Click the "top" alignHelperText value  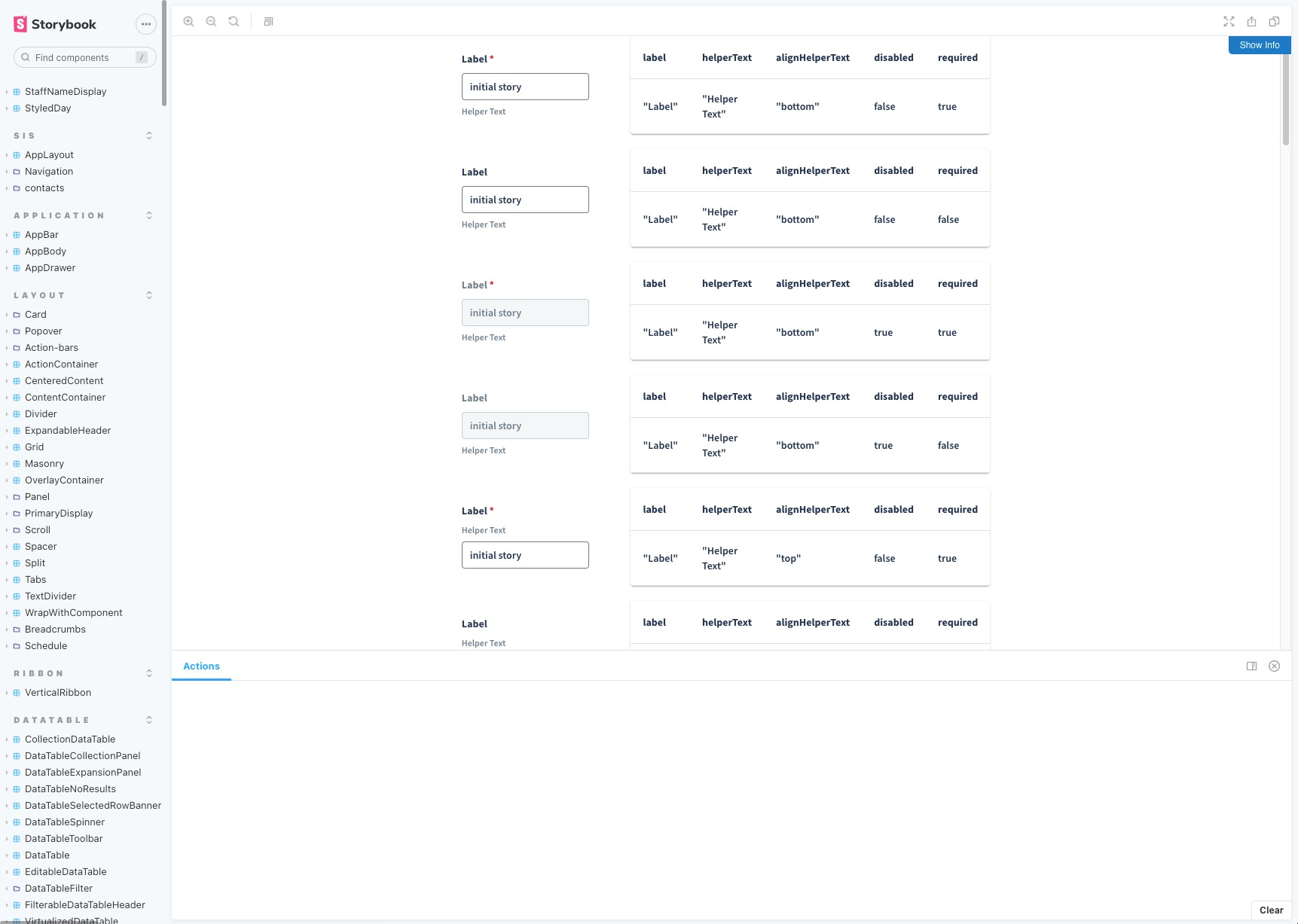click(788, 559)
